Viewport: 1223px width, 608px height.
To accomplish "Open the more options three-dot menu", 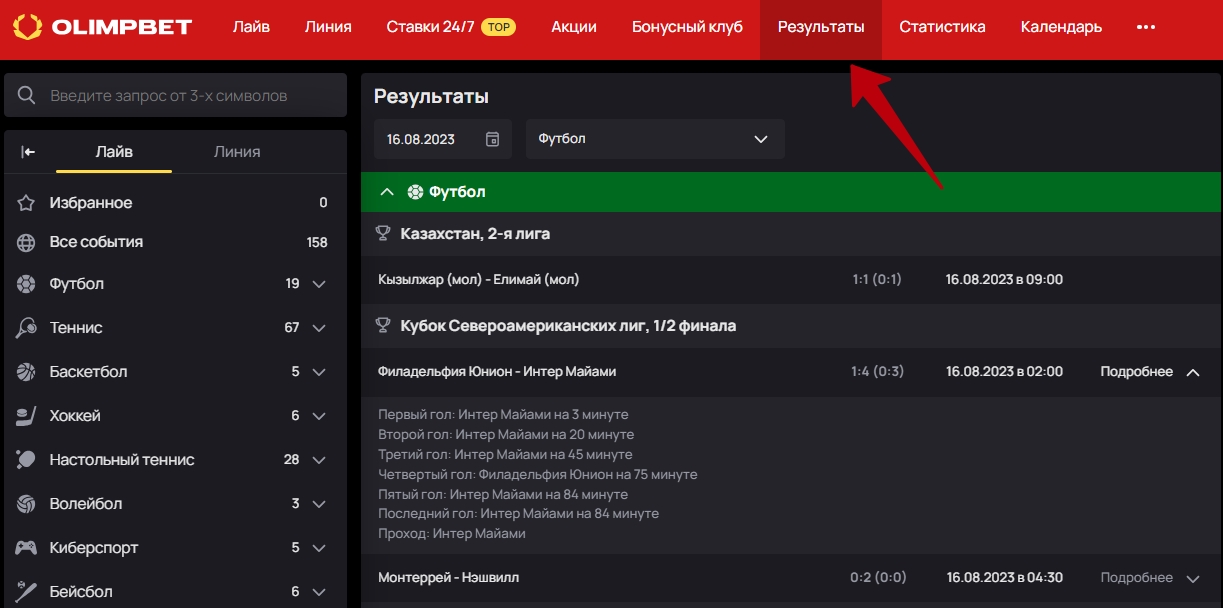I will 1146,27.
